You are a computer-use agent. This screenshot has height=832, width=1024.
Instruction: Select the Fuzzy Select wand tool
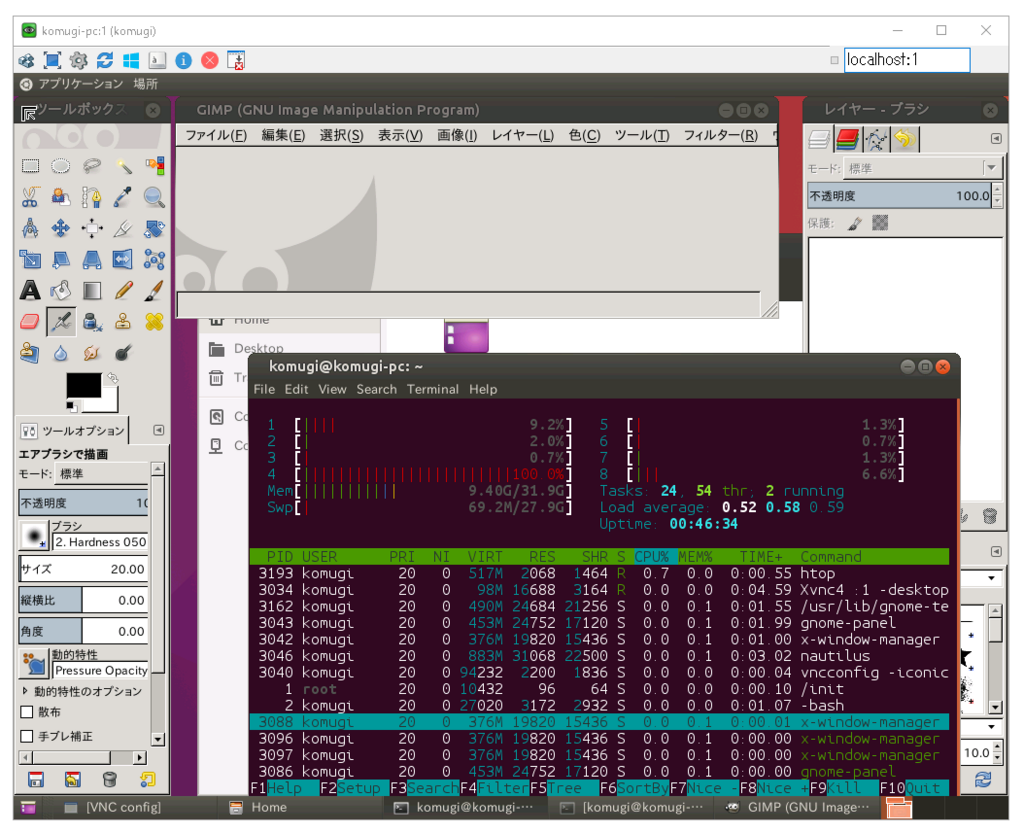[x=123, y=165]
